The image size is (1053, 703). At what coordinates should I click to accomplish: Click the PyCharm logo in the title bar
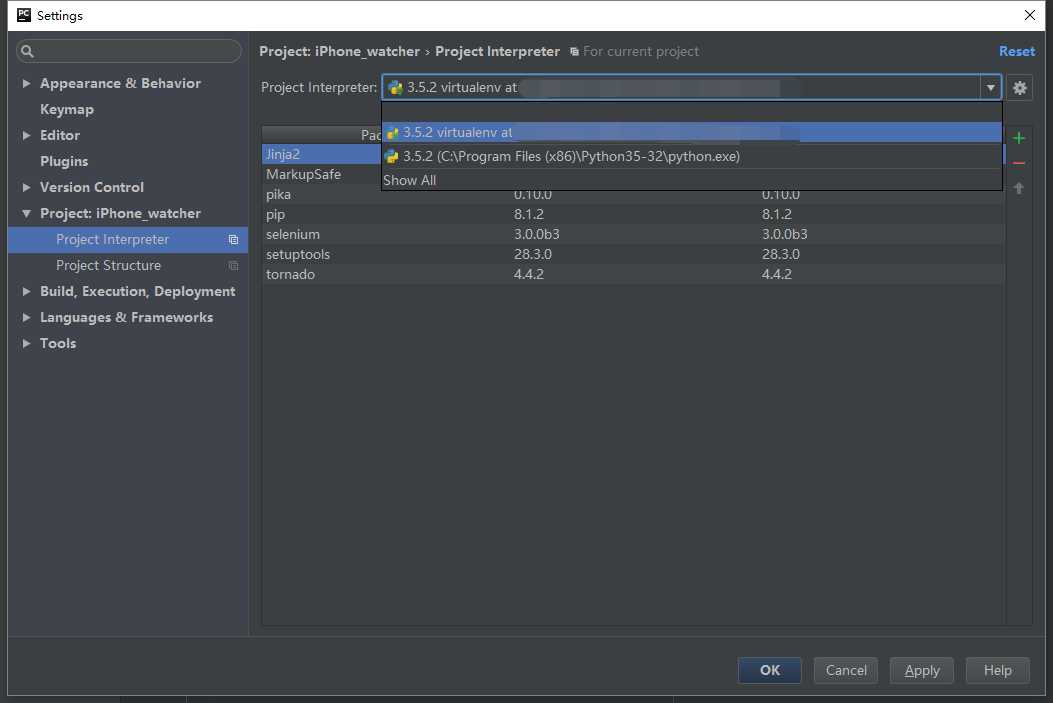coord(24,15)
